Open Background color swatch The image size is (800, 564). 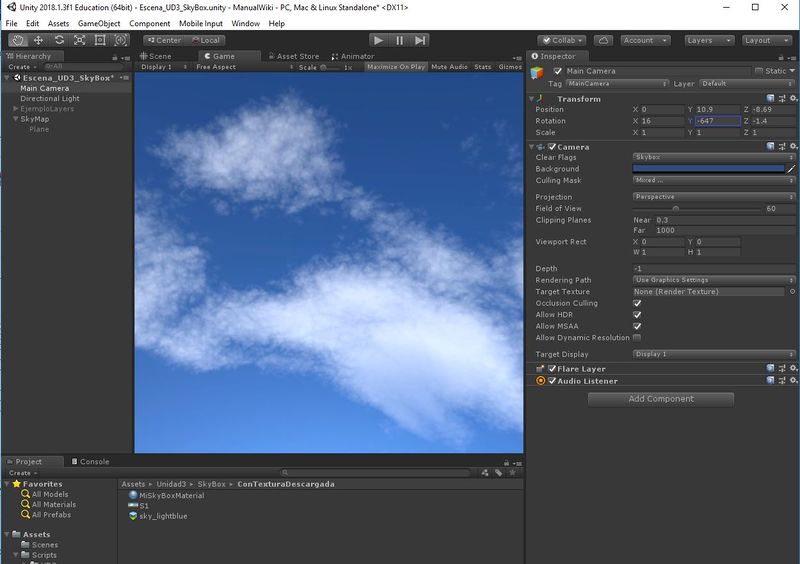(708, 168)
